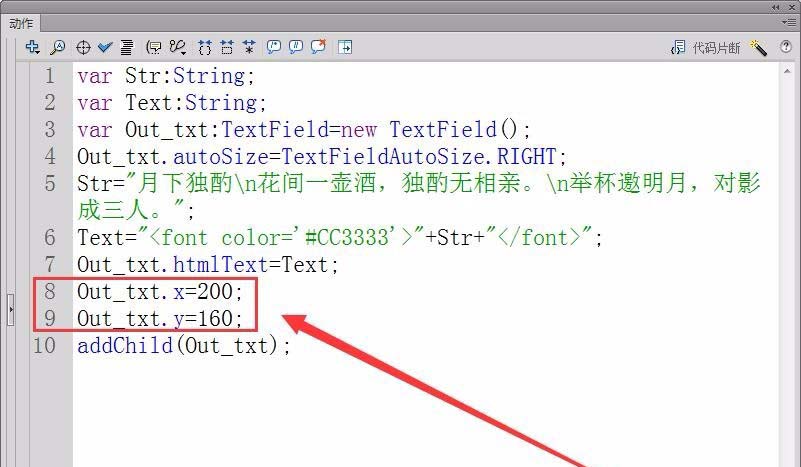This screenshot has width=801, height=467.
Task: Open the Actions panel options menu
Action: pyautogui.click(x=788, y=22)
